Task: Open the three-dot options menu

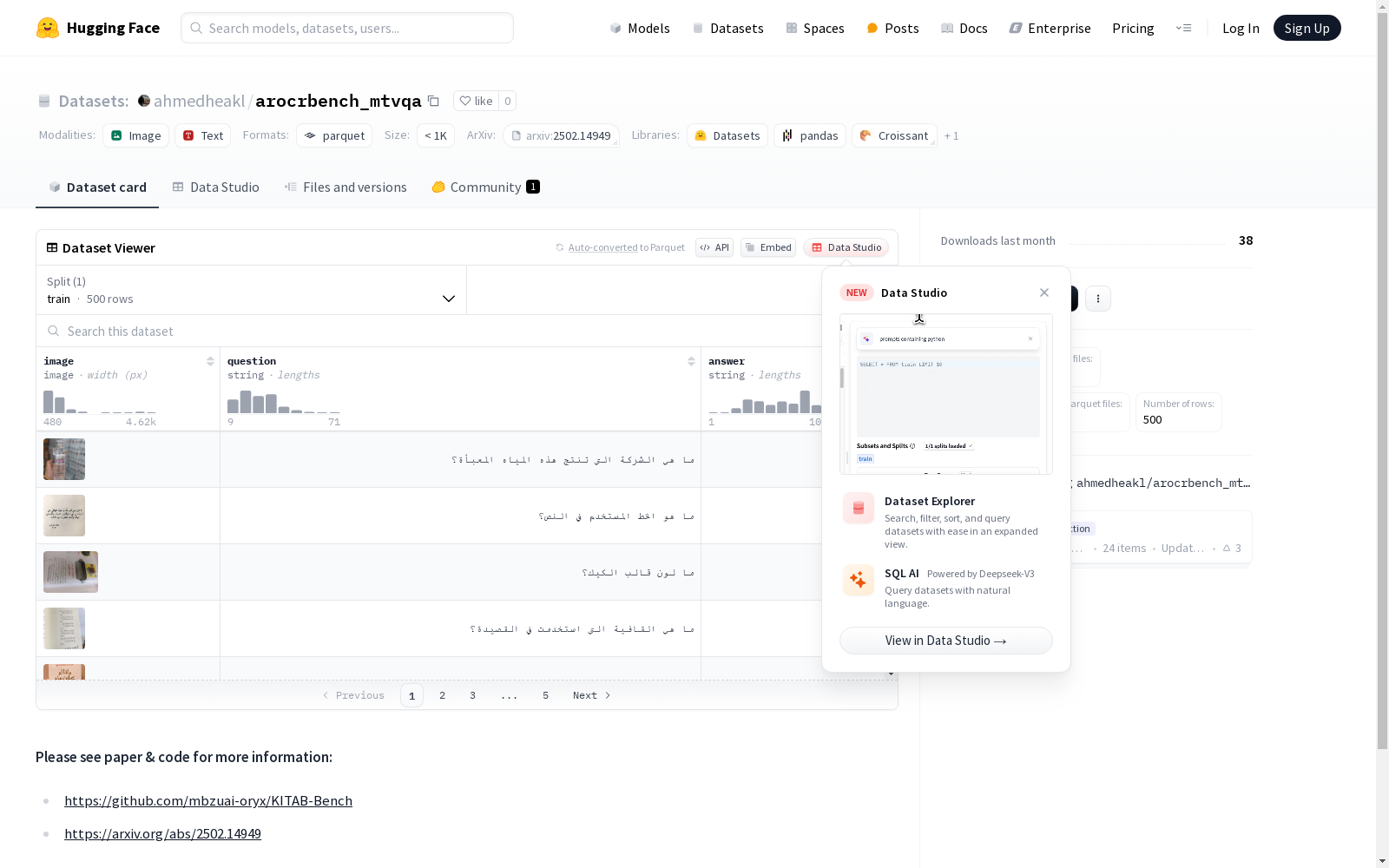Action: pos(1098,299)
